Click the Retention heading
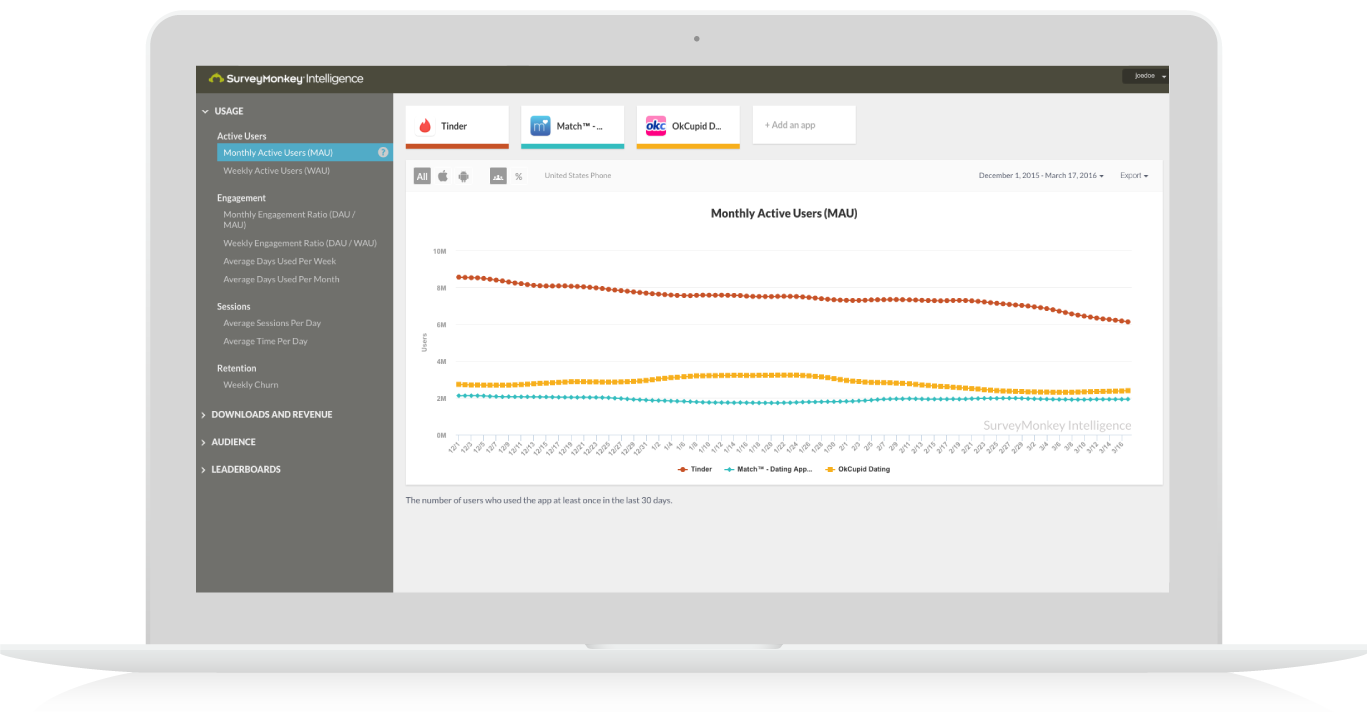 click(x=237, y=368)
